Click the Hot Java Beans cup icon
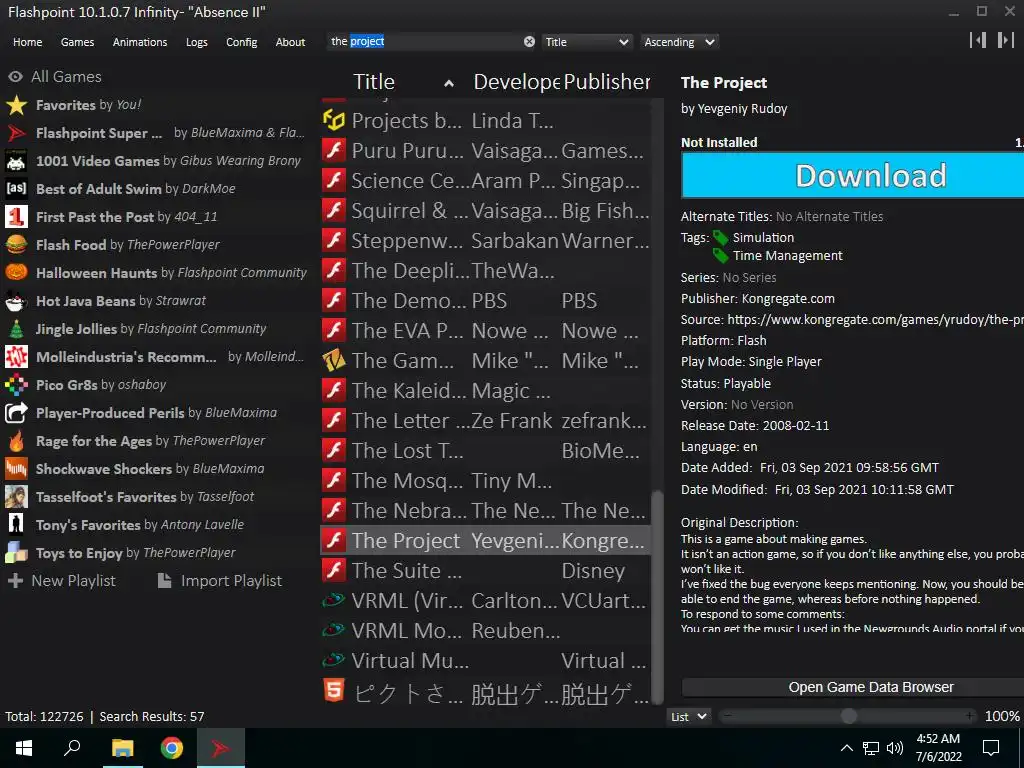The image size is (1024, 768). (16, 301)
